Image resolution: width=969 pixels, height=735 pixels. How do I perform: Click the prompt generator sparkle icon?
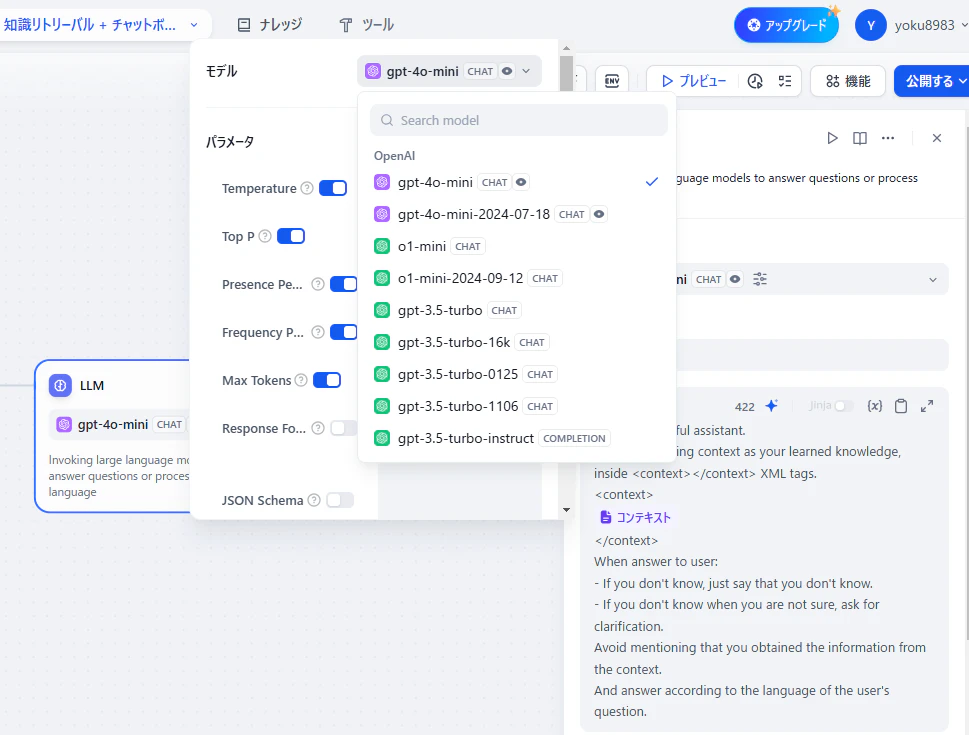(x=771, y=406)
